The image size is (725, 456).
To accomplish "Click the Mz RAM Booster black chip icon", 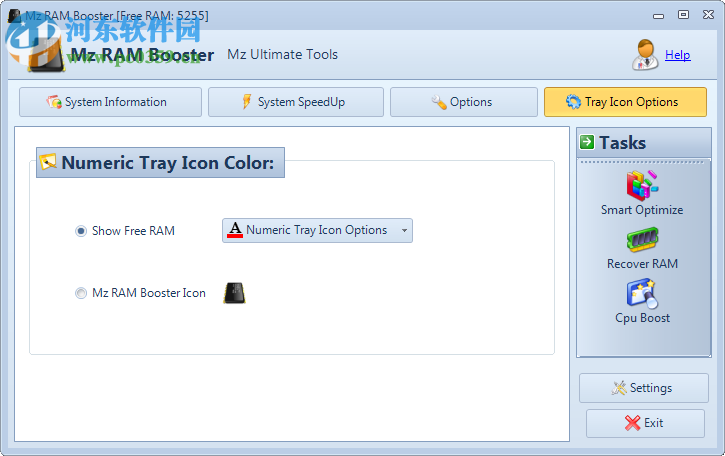I will click(x=234, y=293).
